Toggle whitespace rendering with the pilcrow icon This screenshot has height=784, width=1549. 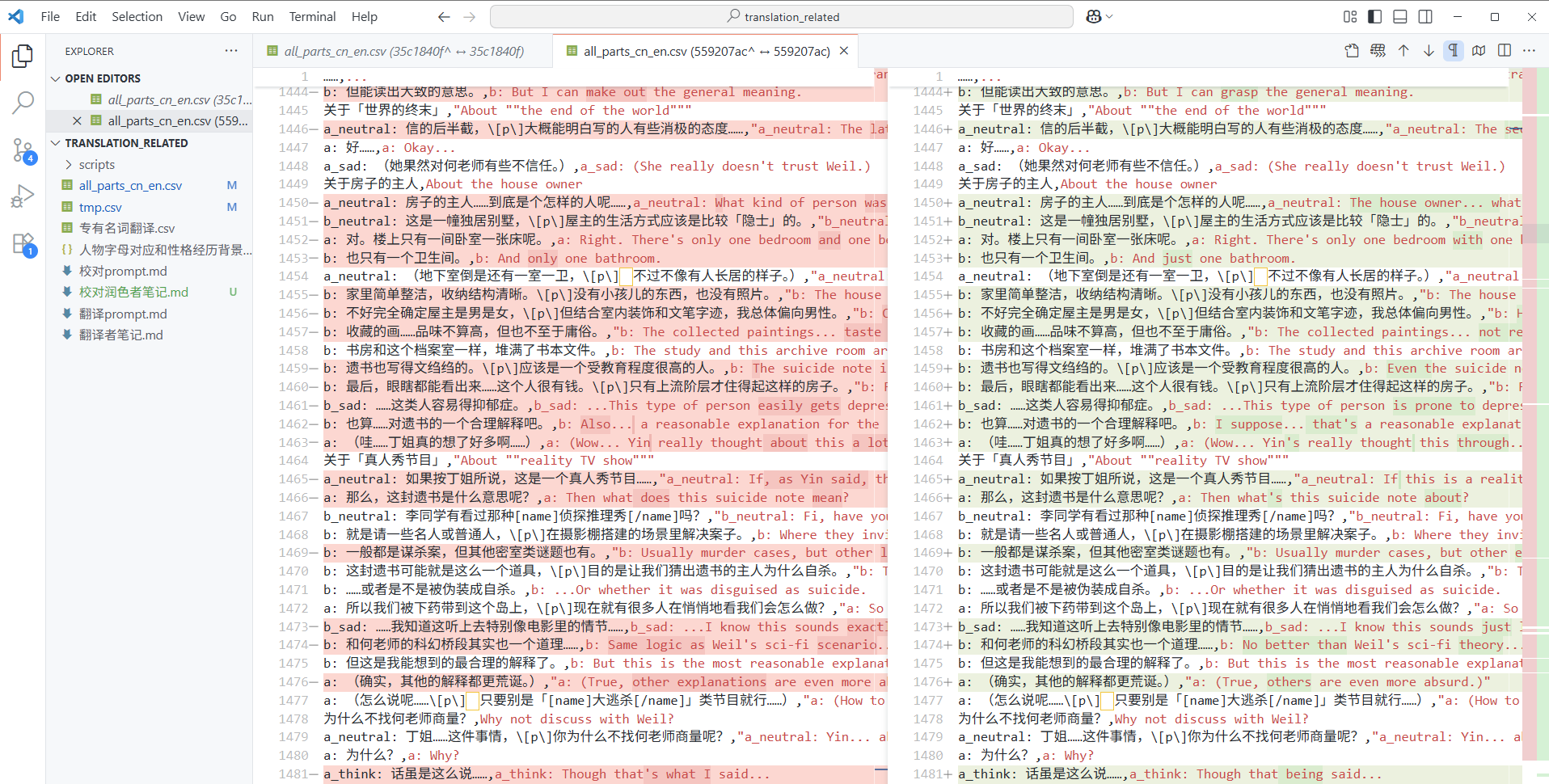1454,50
